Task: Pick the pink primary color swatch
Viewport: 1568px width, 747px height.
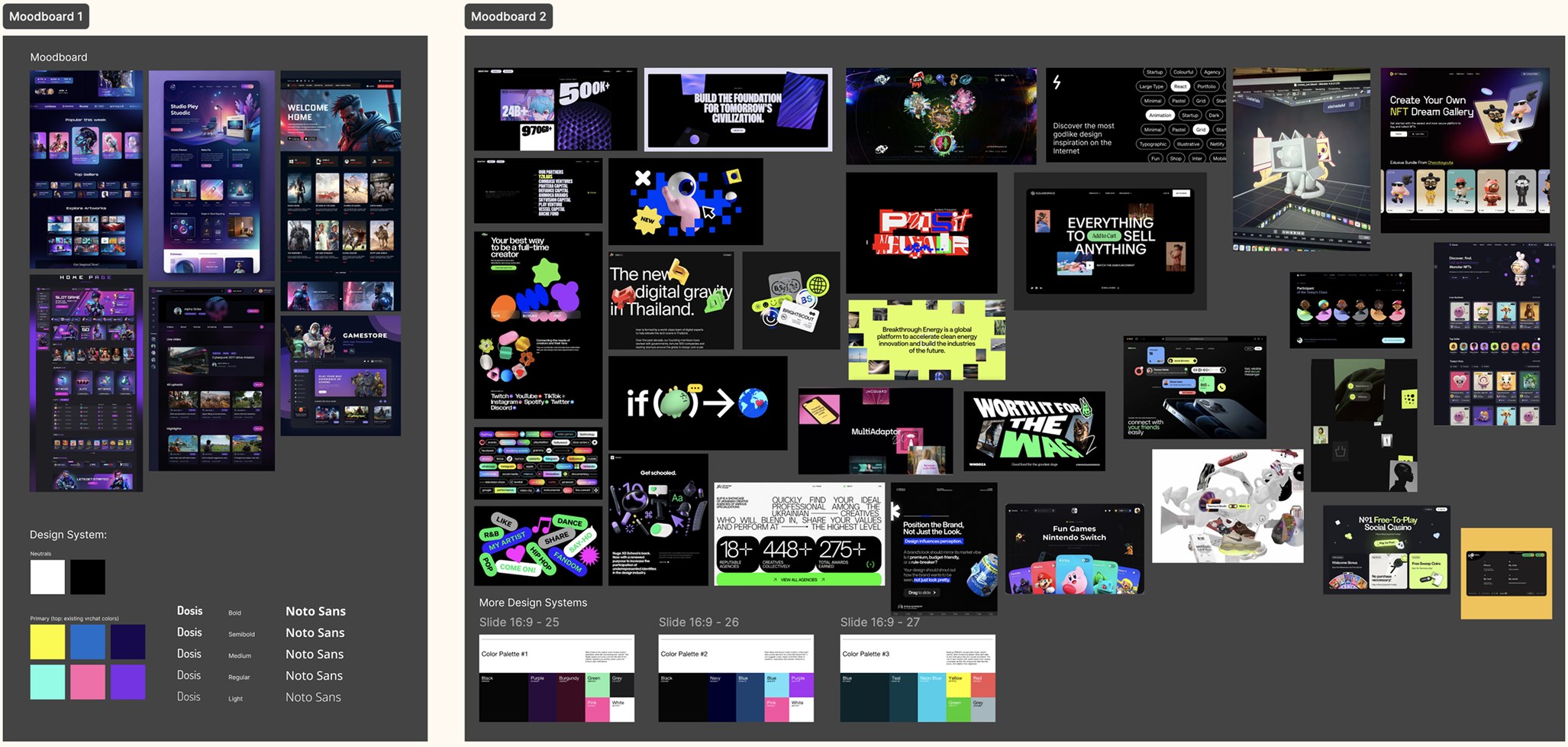Action: coord(88,682)
